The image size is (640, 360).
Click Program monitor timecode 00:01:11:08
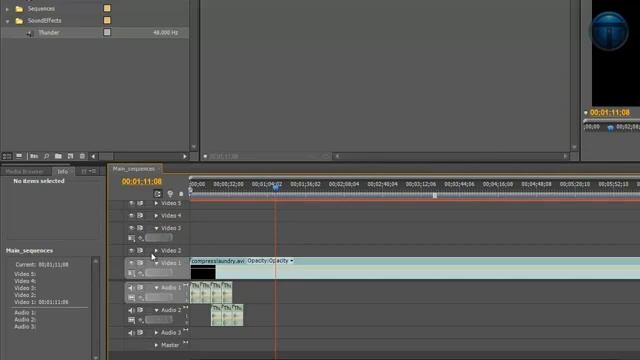(x=610, y=112)
